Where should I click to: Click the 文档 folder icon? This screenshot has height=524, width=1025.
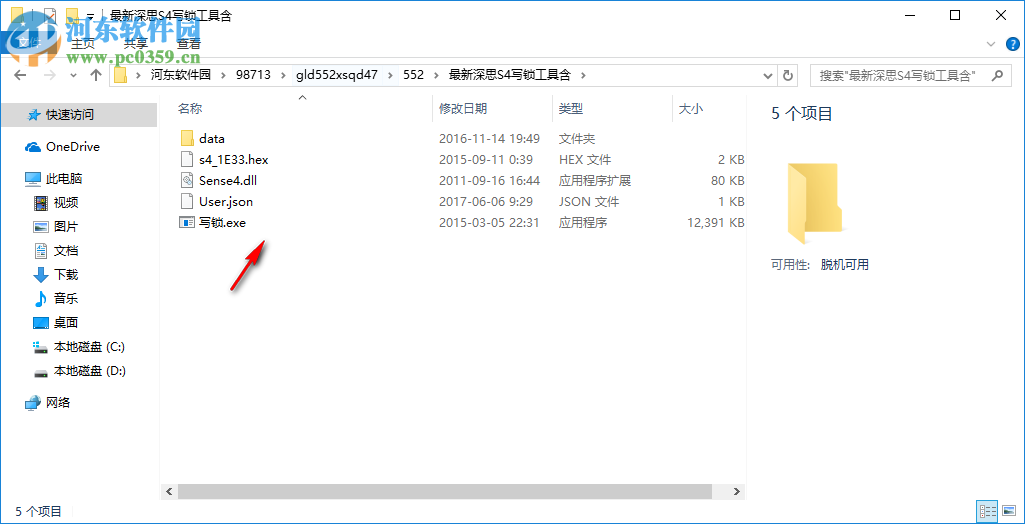click(x=41, y=251)
